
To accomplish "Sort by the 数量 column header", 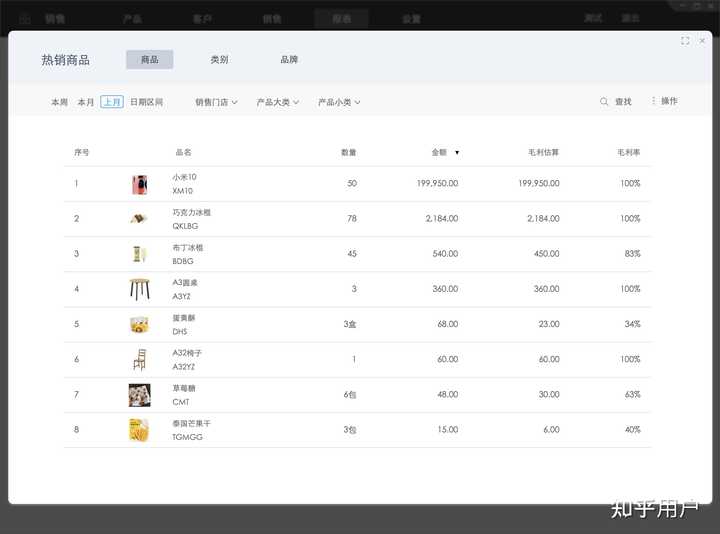I will pos(349,152).
